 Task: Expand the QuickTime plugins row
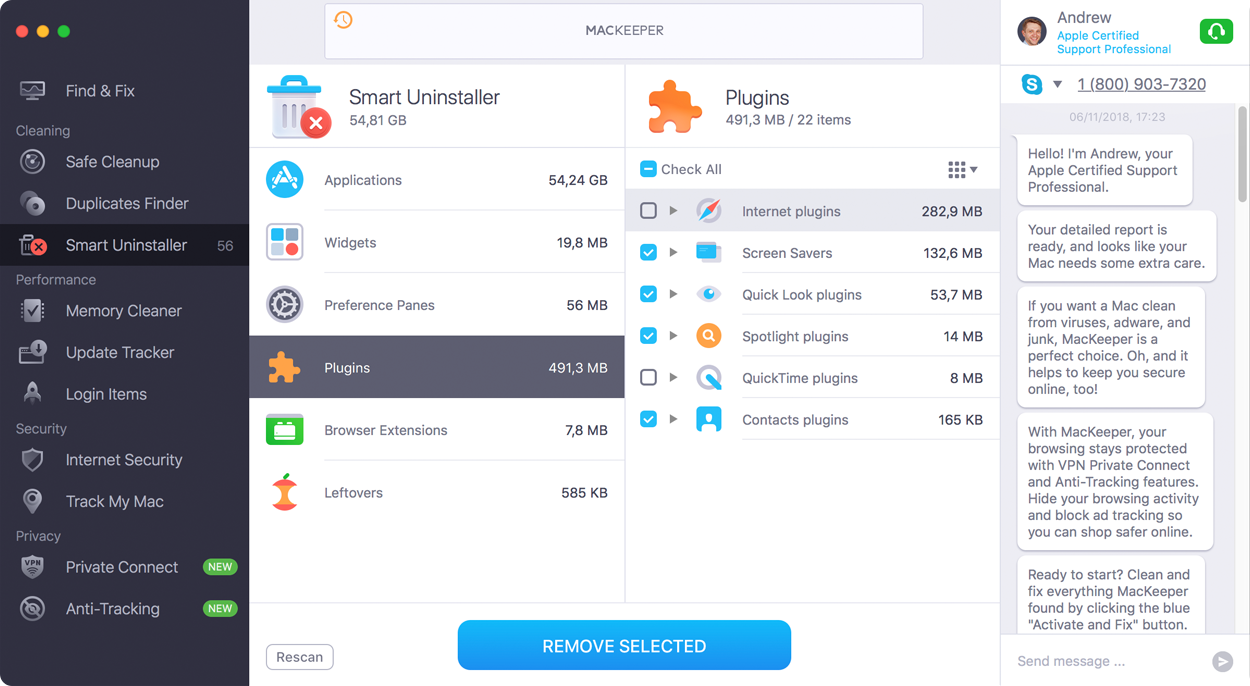(674, 378)
